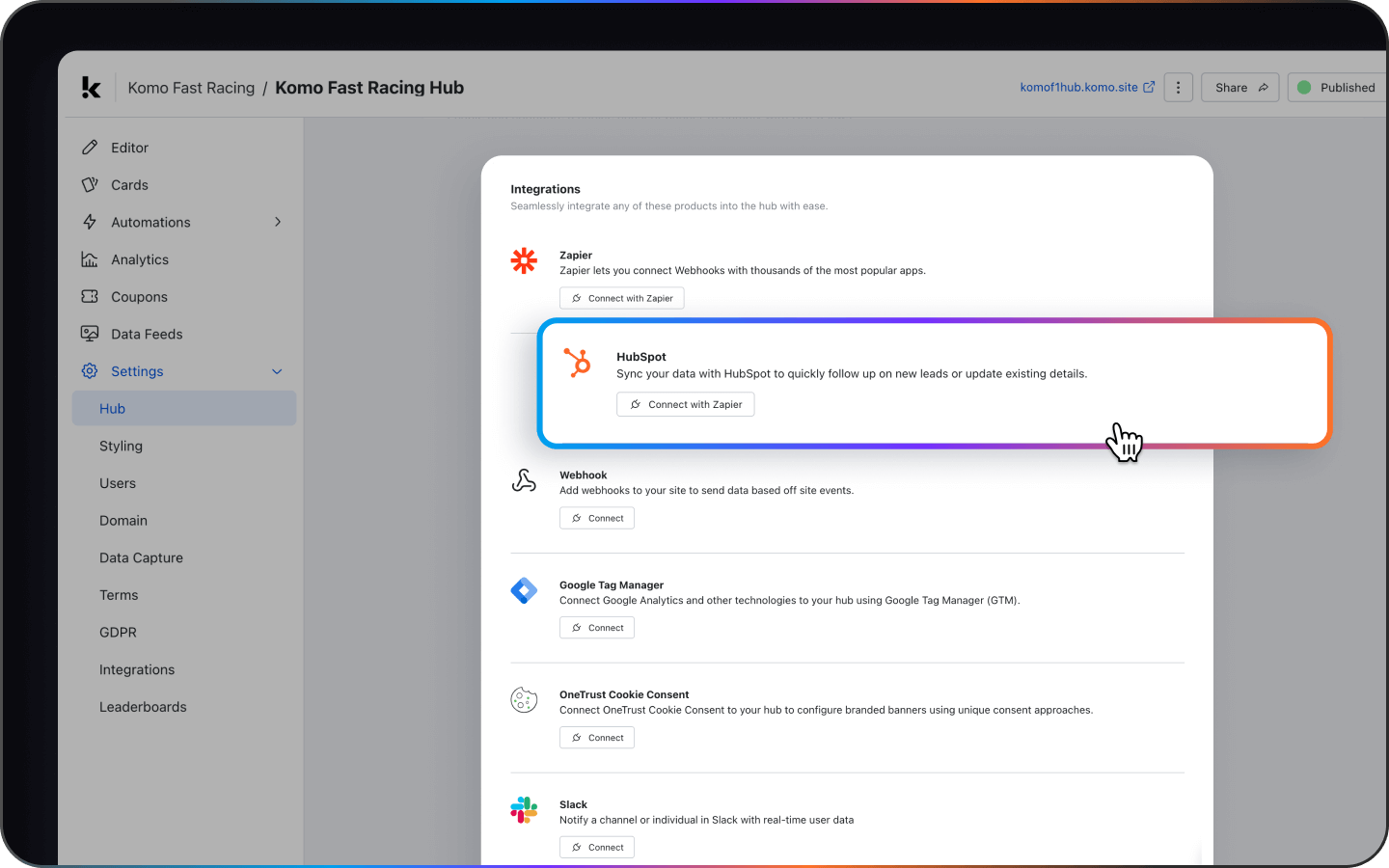This screenshot has width=1389, height=868.
Task: Click the Slack logo icon
Action: pyautogui.click(x=524, y=809)
